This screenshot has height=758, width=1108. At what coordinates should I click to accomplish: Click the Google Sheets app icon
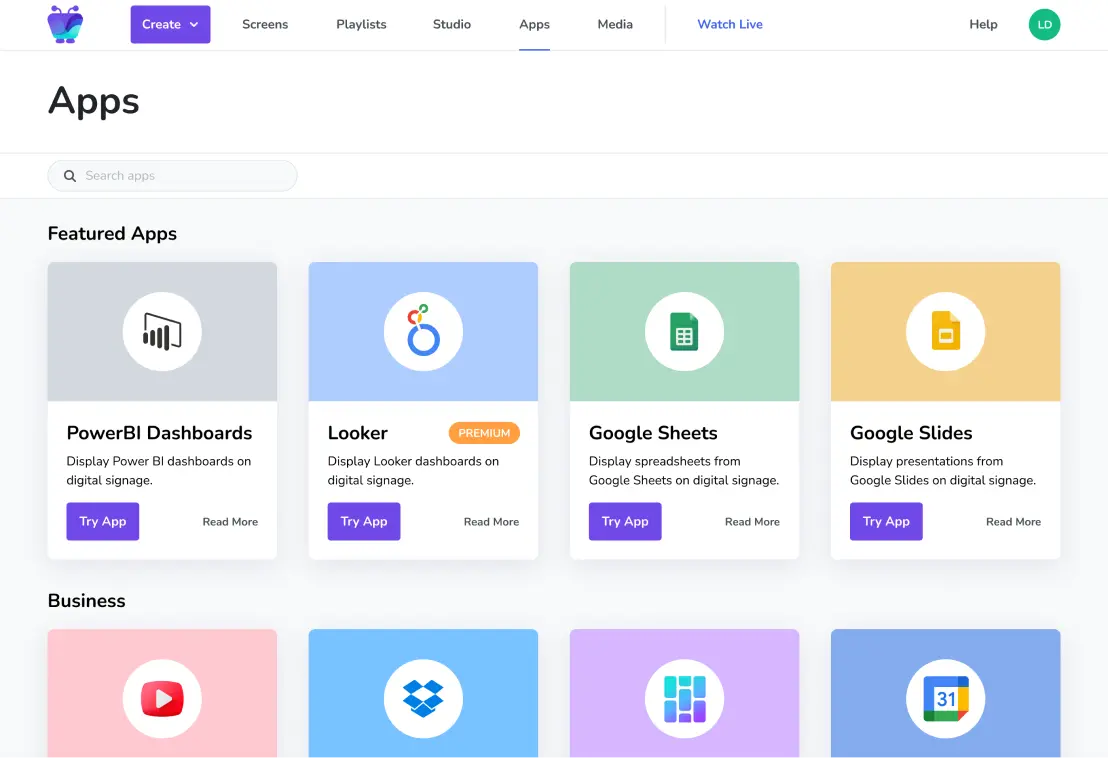(684, 331)
